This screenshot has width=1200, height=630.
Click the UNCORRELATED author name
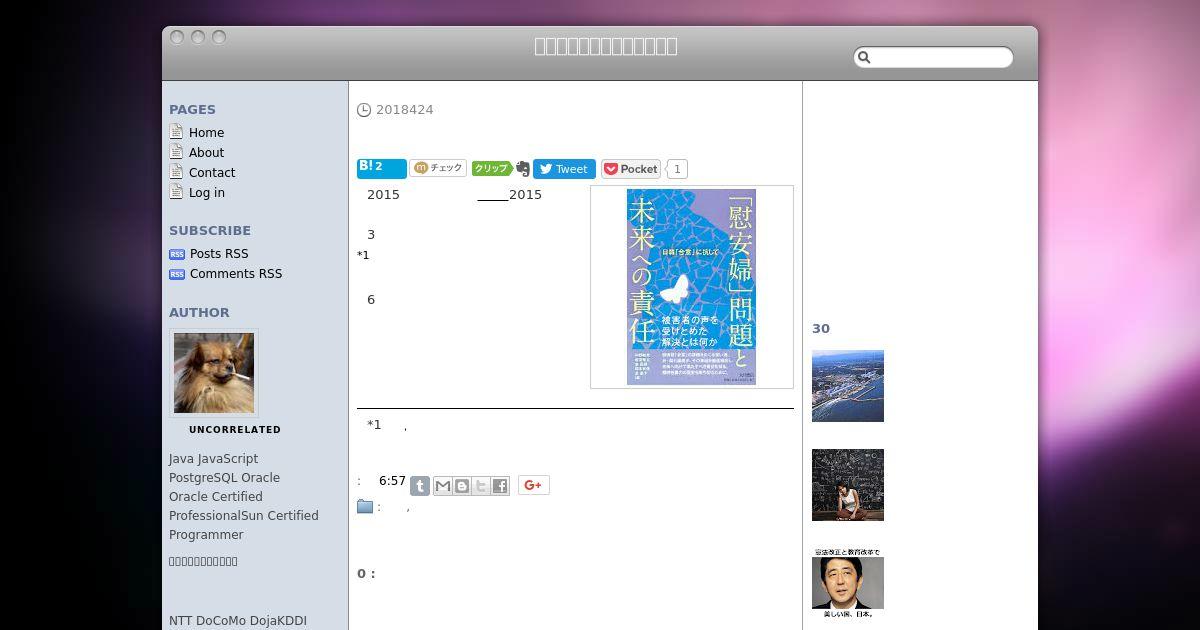tap(235, 430)
